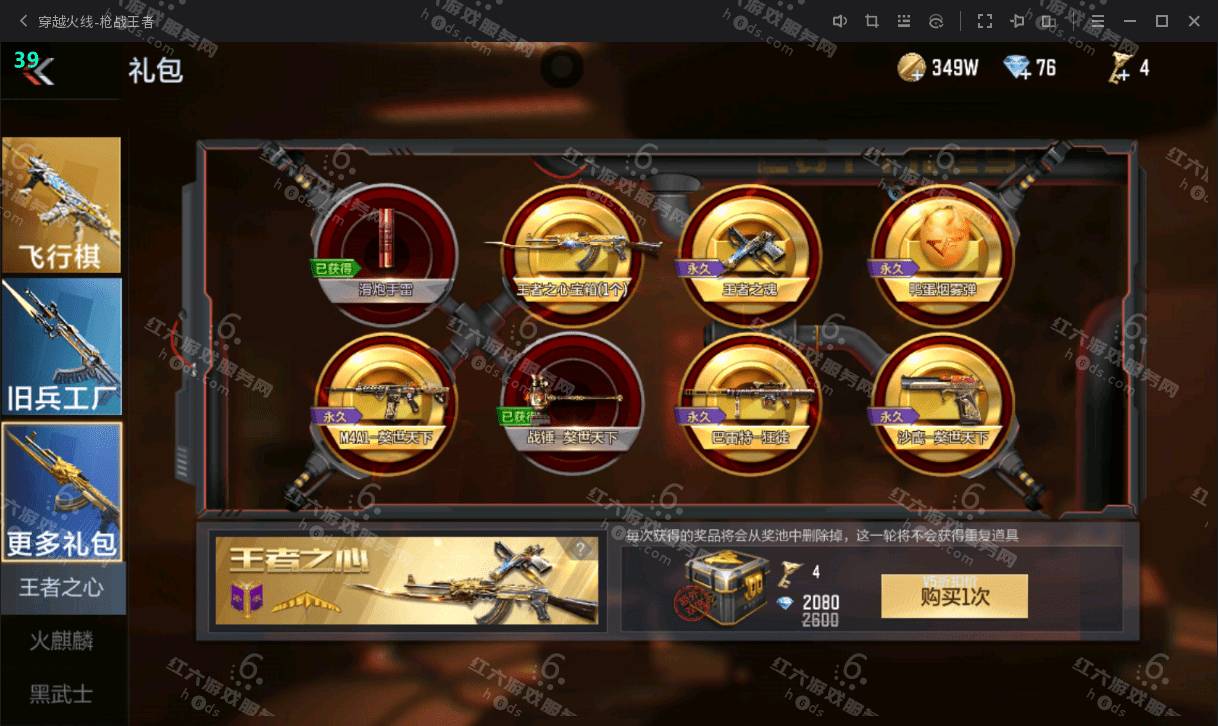The image size is (1218, 726).
Task: Pin the window on top with the pin icon
Action: [x=1017, y=21]
